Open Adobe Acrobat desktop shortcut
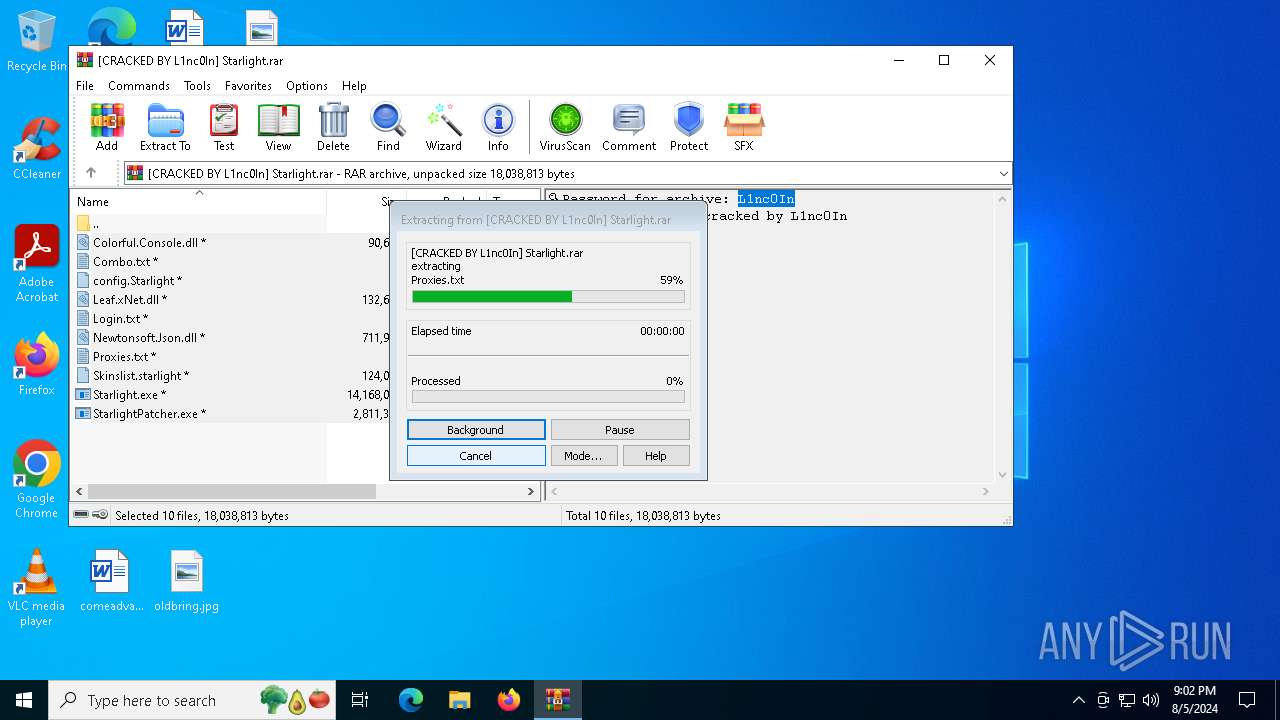 point(37,264)
